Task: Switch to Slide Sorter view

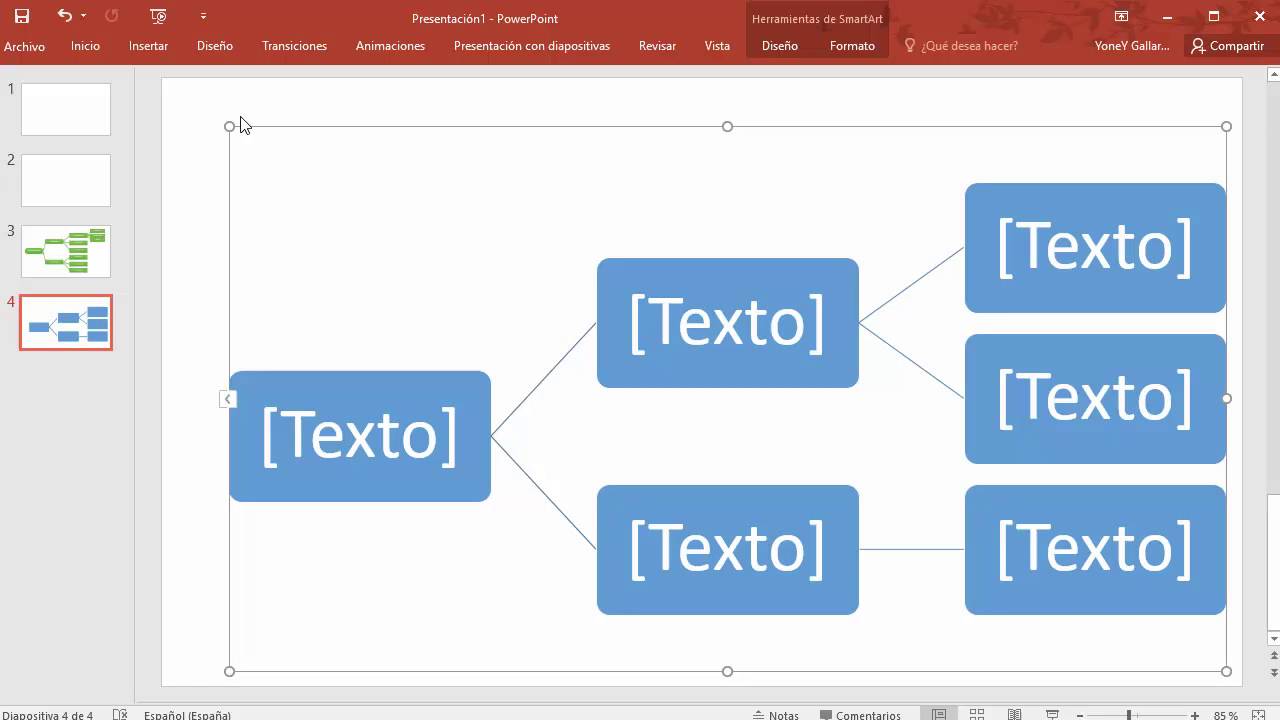Action: [977, 714]
